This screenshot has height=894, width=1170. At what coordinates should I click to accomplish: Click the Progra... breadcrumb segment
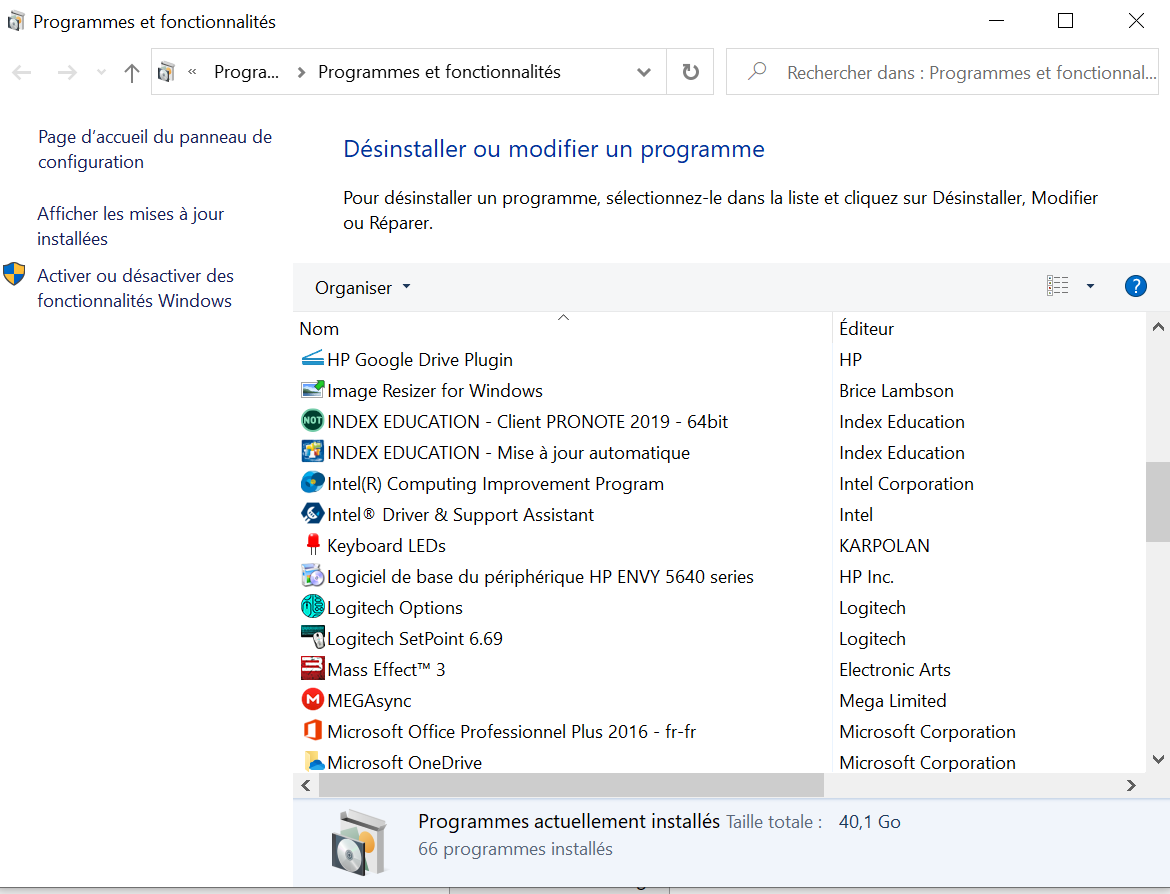(246, 72)
